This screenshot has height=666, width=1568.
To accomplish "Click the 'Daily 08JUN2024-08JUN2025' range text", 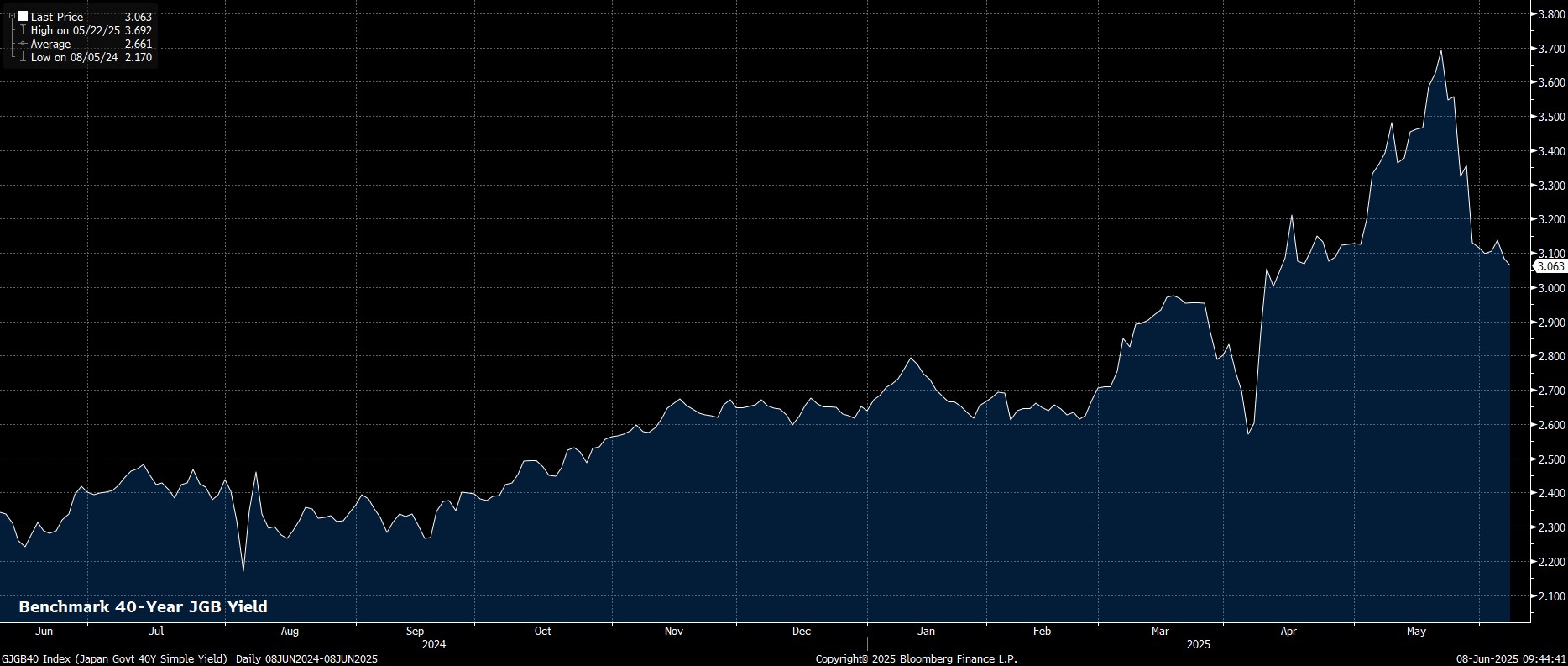I will [306, 659].
